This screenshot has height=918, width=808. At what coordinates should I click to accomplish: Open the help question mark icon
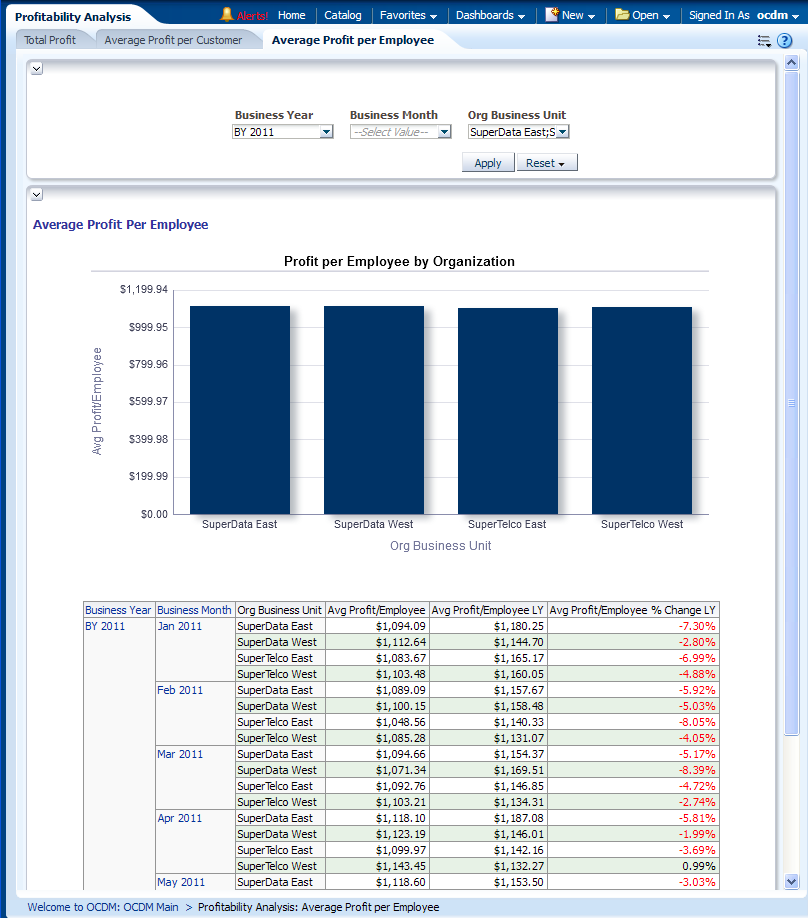(x=785, y=41)
